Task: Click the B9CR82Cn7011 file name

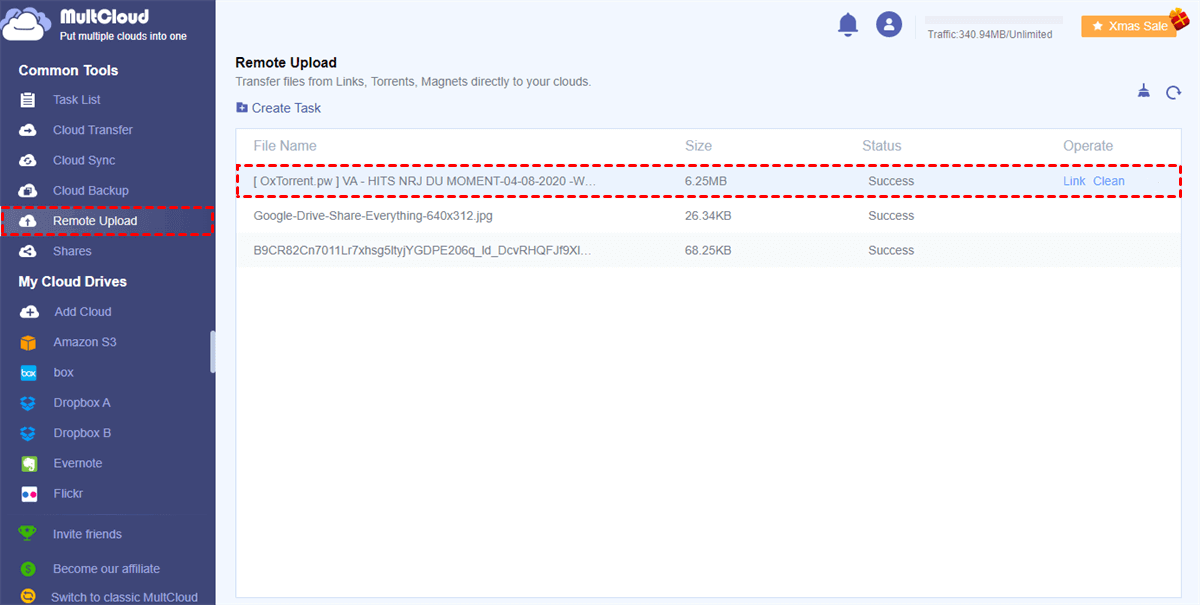Action: pyautogui.click(x=422, y=250)
